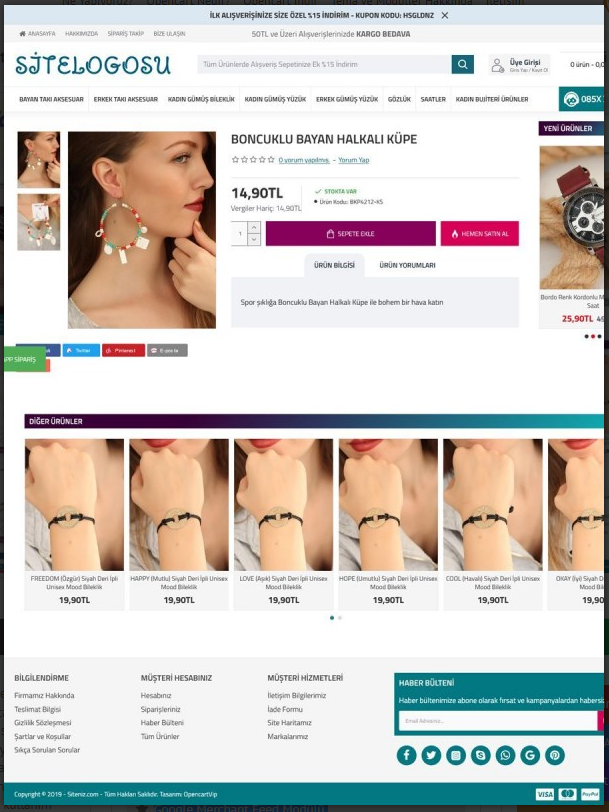
Task: Select the Ürün Bilgisi tab
Action: pyautogui.click(x=334, y=265)
